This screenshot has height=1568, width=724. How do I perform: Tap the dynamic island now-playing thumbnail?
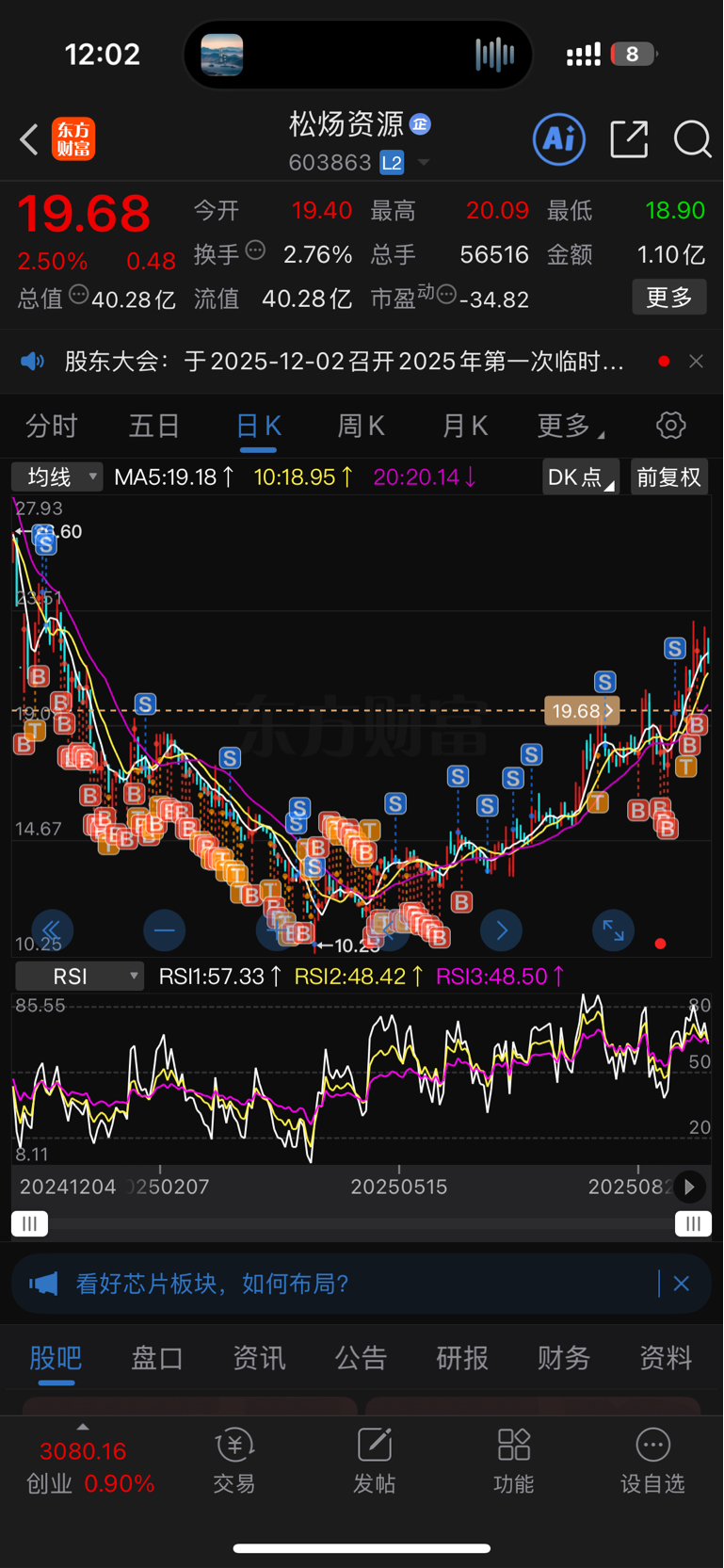(x=222, y=55)
